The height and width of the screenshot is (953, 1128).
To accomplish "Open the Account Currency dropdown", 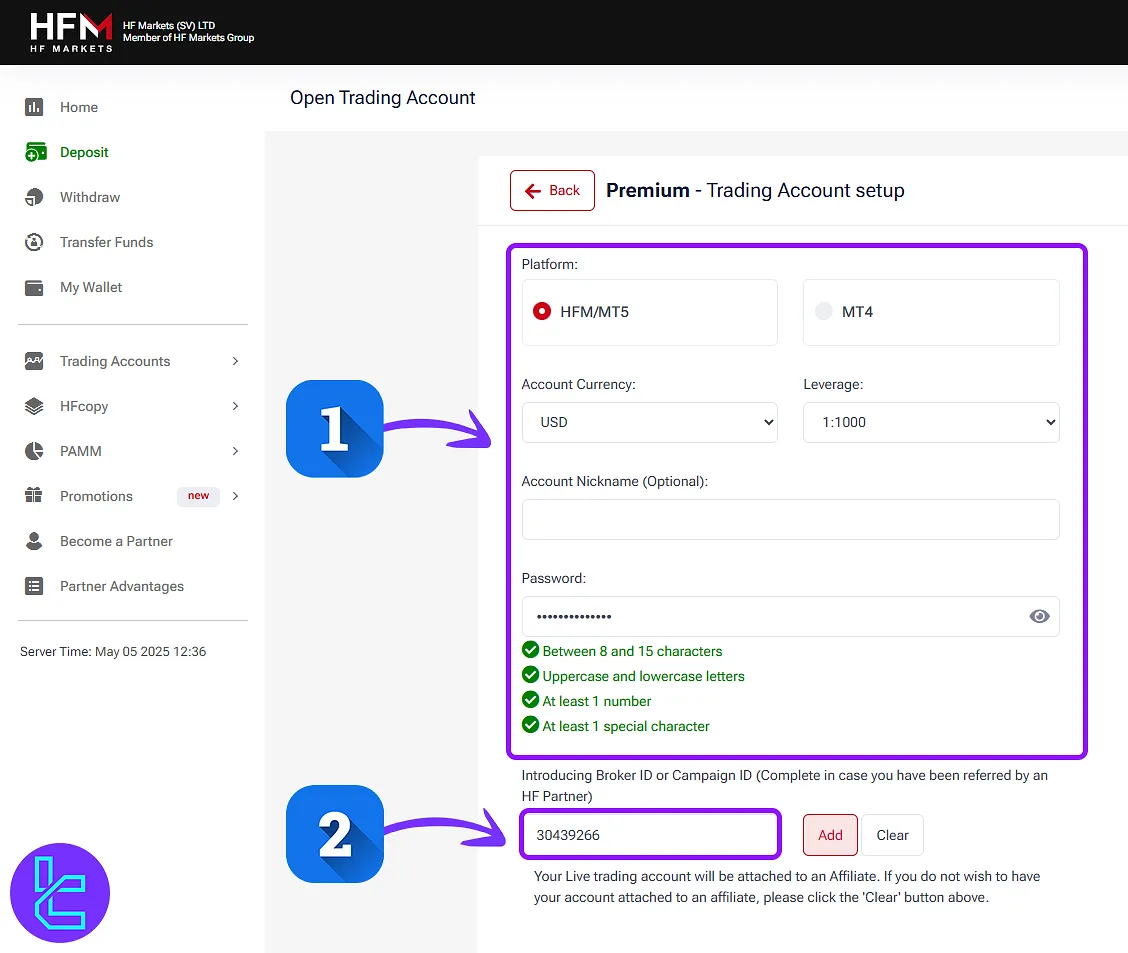I will [649, 422].
